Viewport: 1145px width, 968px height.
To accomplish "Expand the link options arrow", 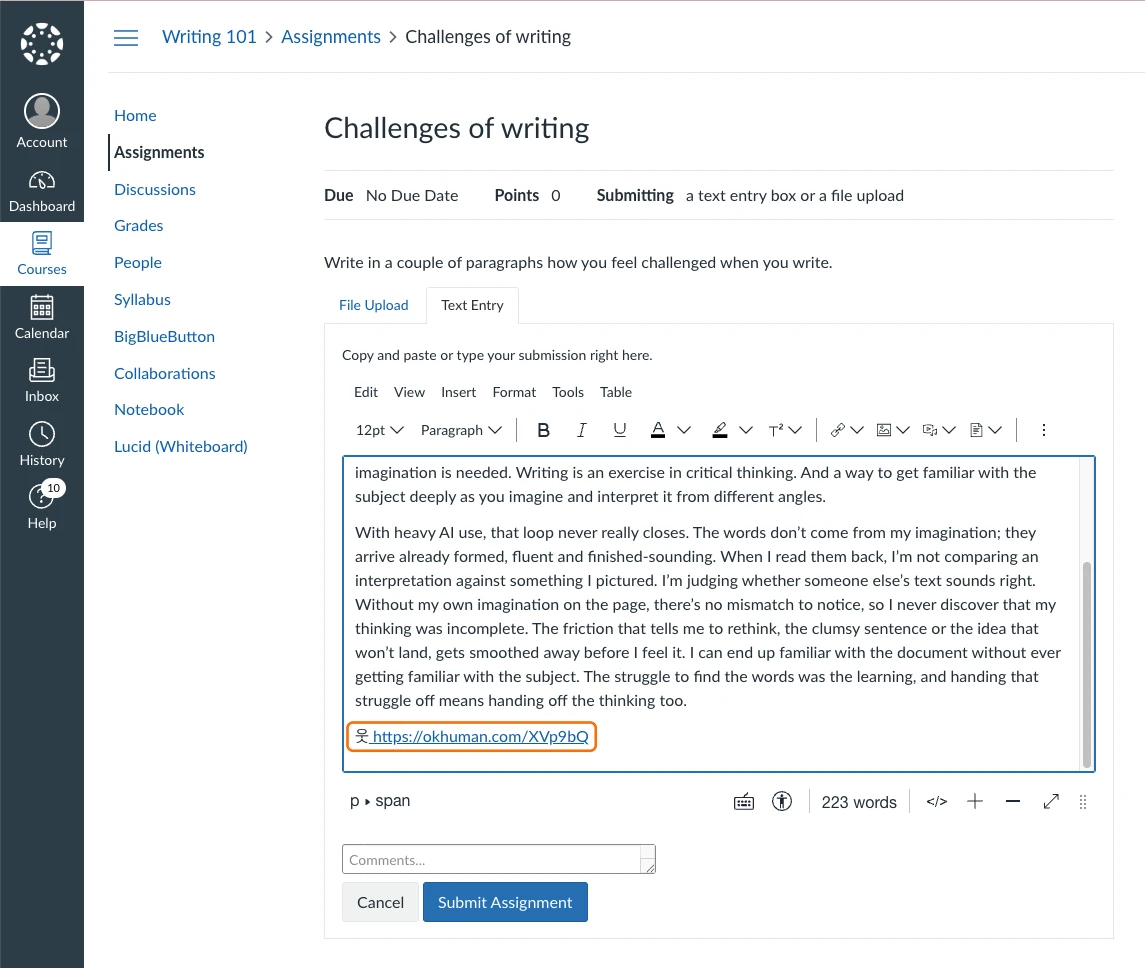I will tap(857, 430).
